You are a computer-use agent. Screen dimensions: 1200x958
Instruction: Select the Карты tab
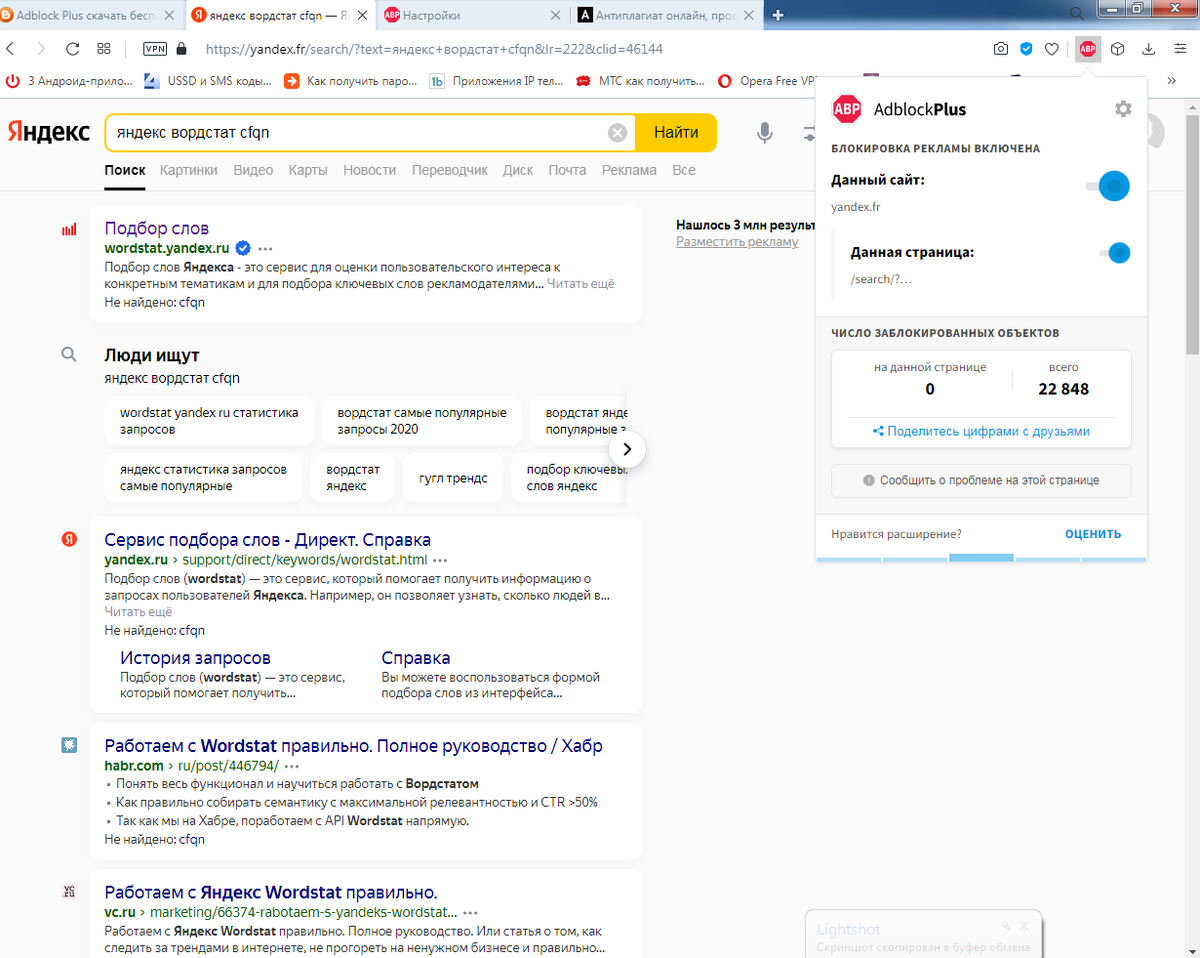(308, 170)
